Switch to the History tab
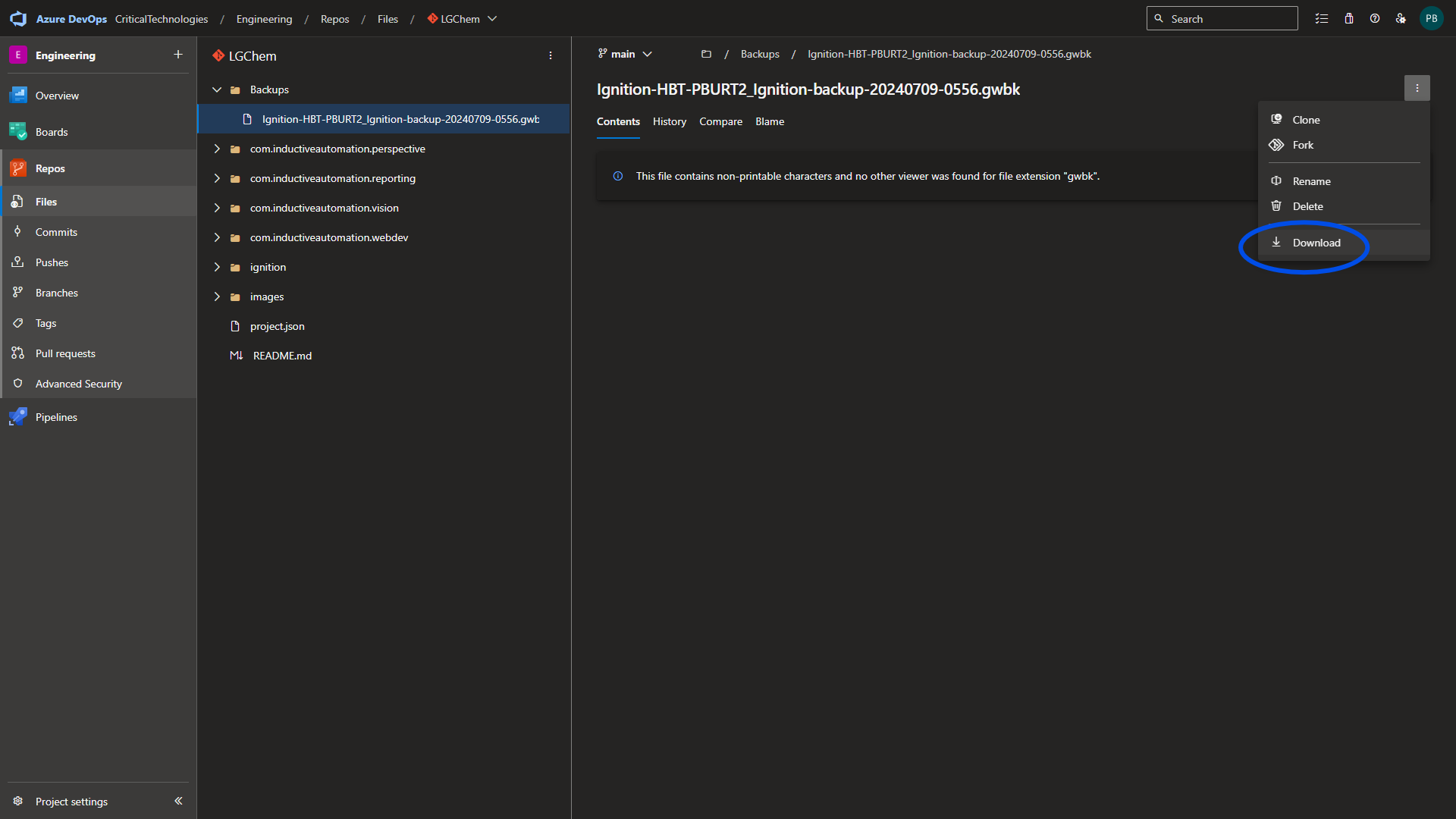 669,121
